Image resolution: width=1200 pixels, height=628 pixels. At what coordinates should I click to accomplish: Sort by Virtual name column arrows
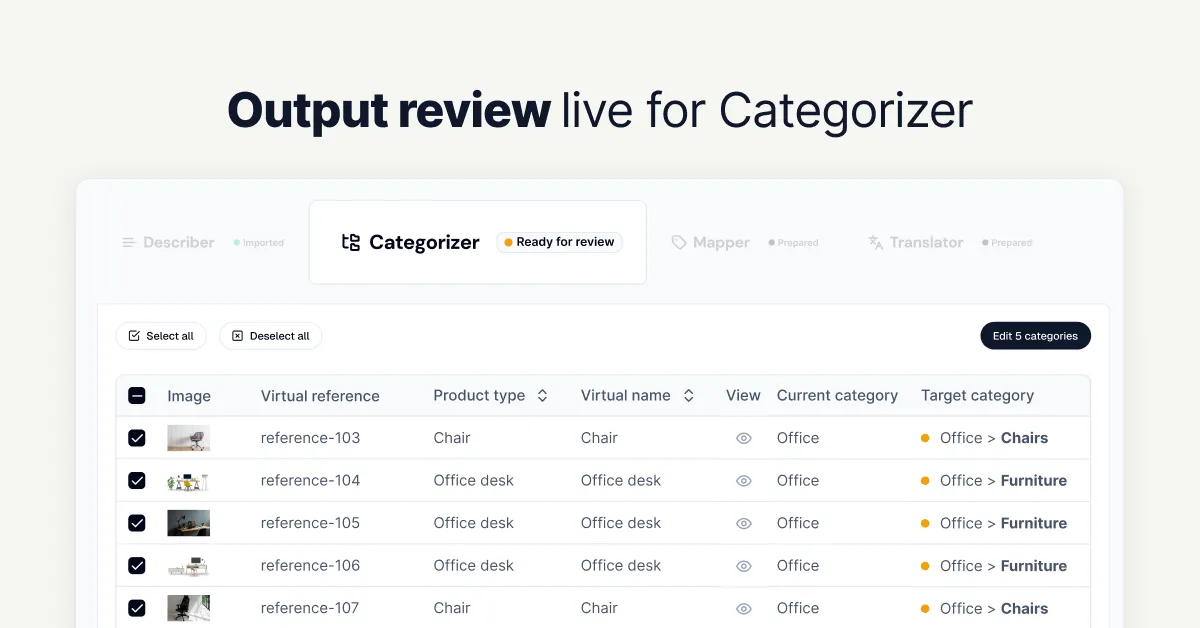click(688, 396)
